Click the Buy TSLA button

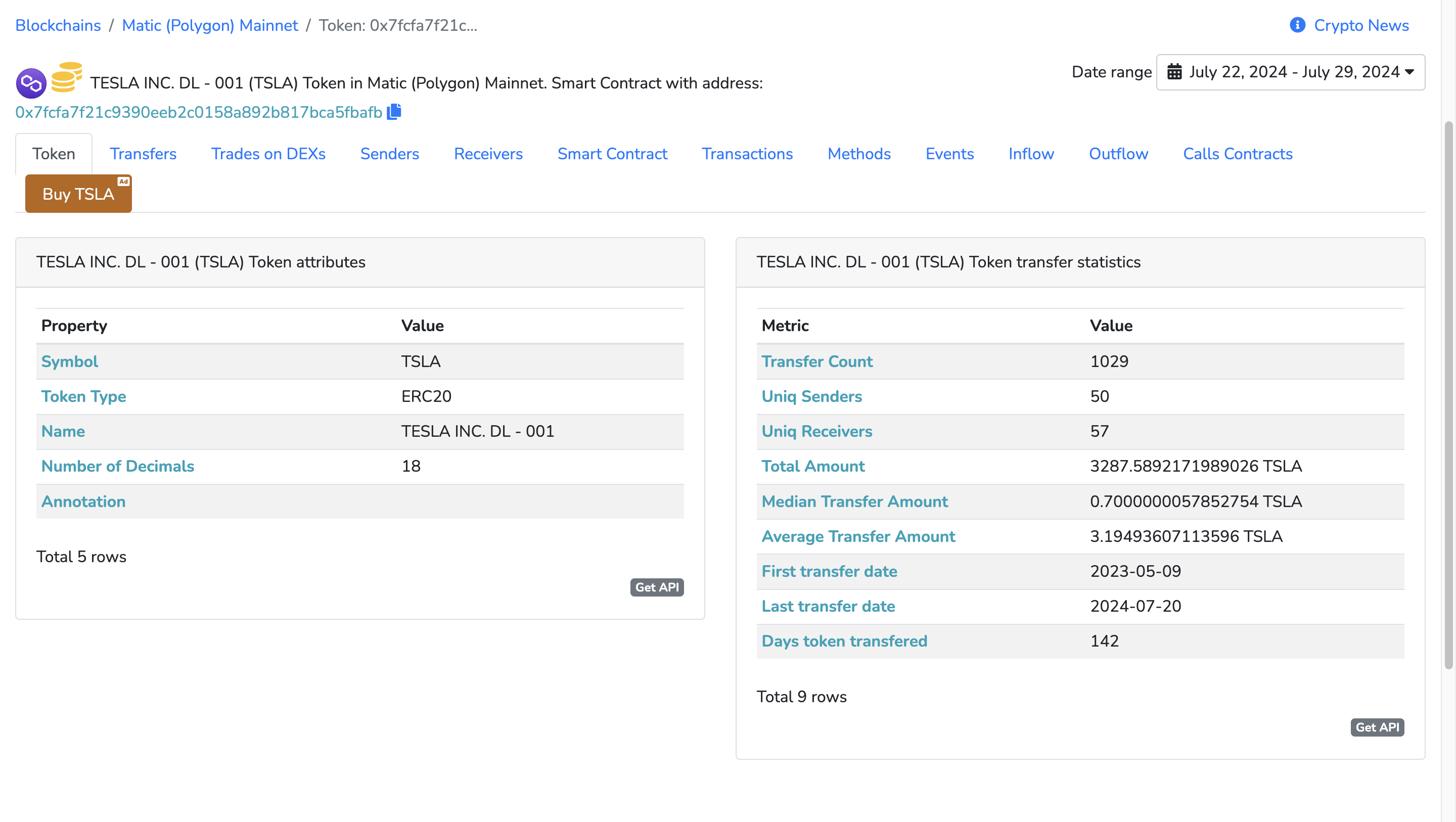(x=78, y=194)
